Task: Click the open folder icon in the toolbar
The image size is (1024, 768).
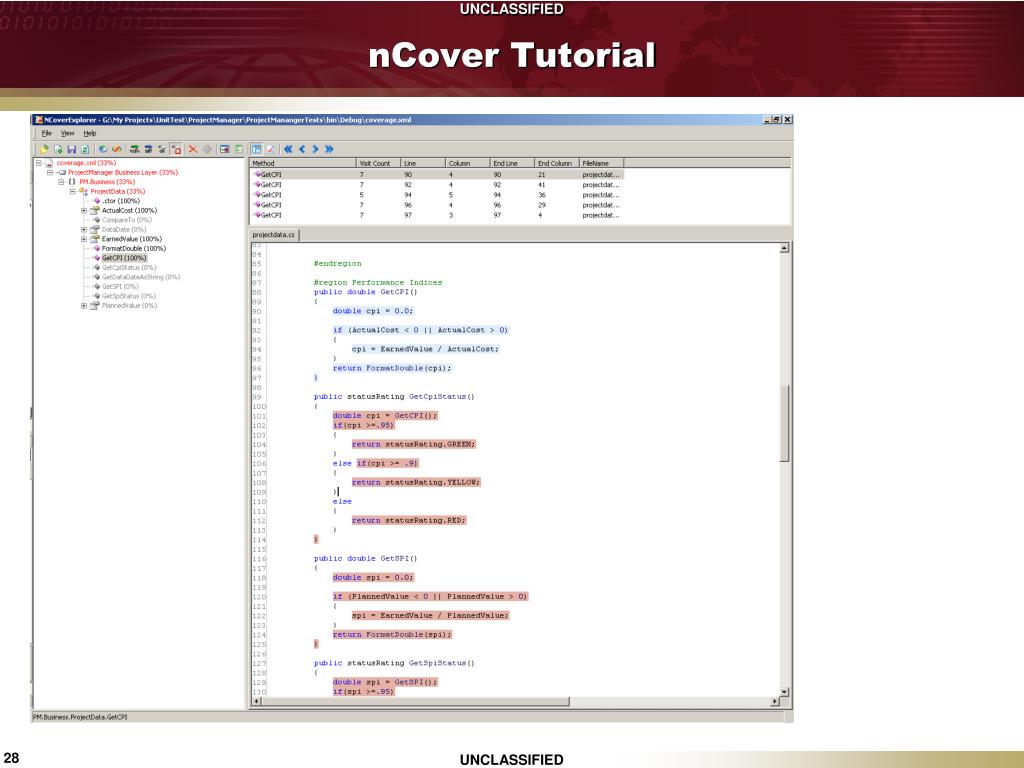Action: click(44, 150)
